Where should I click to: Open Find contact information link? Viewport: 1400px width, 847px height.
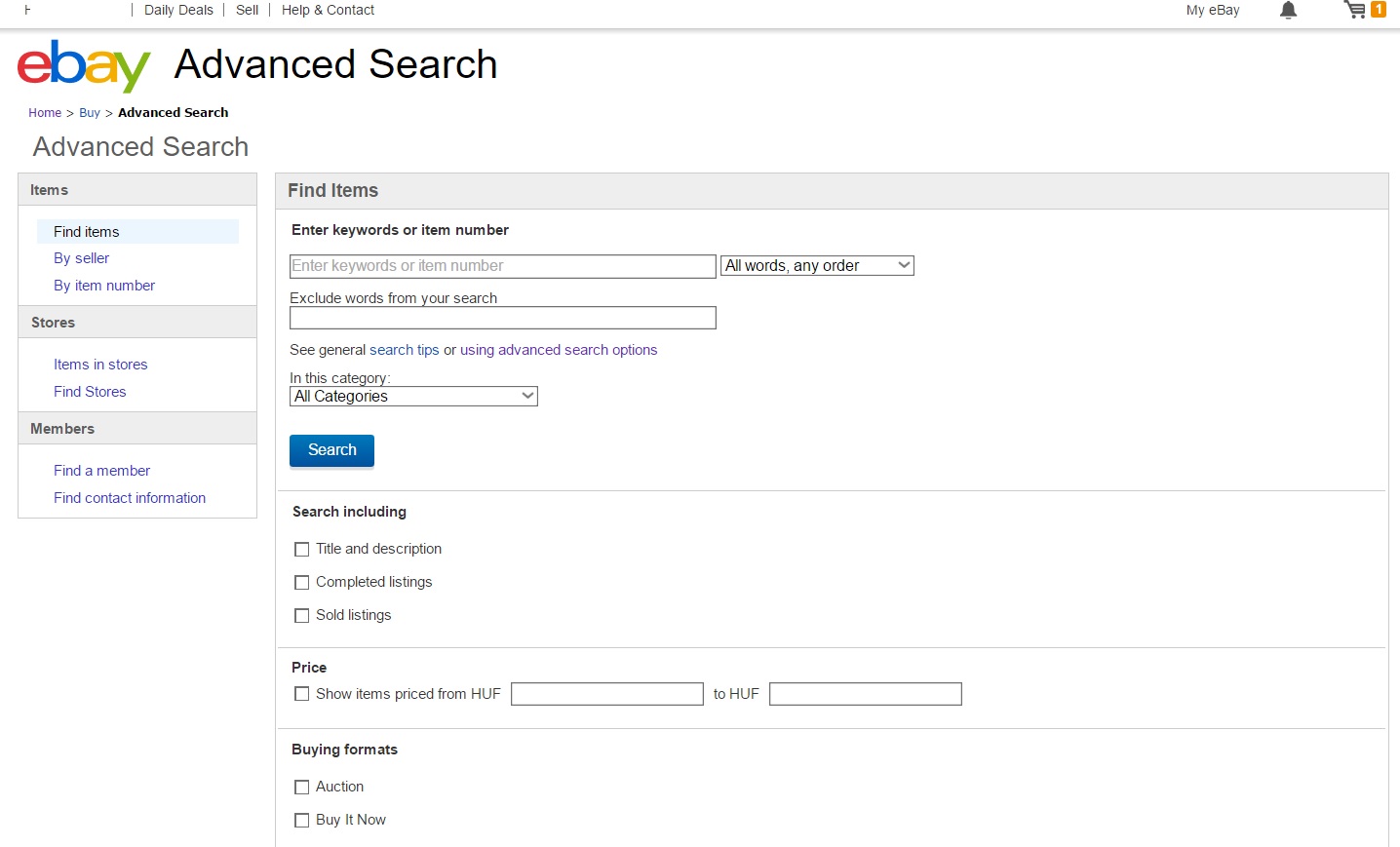130,498
